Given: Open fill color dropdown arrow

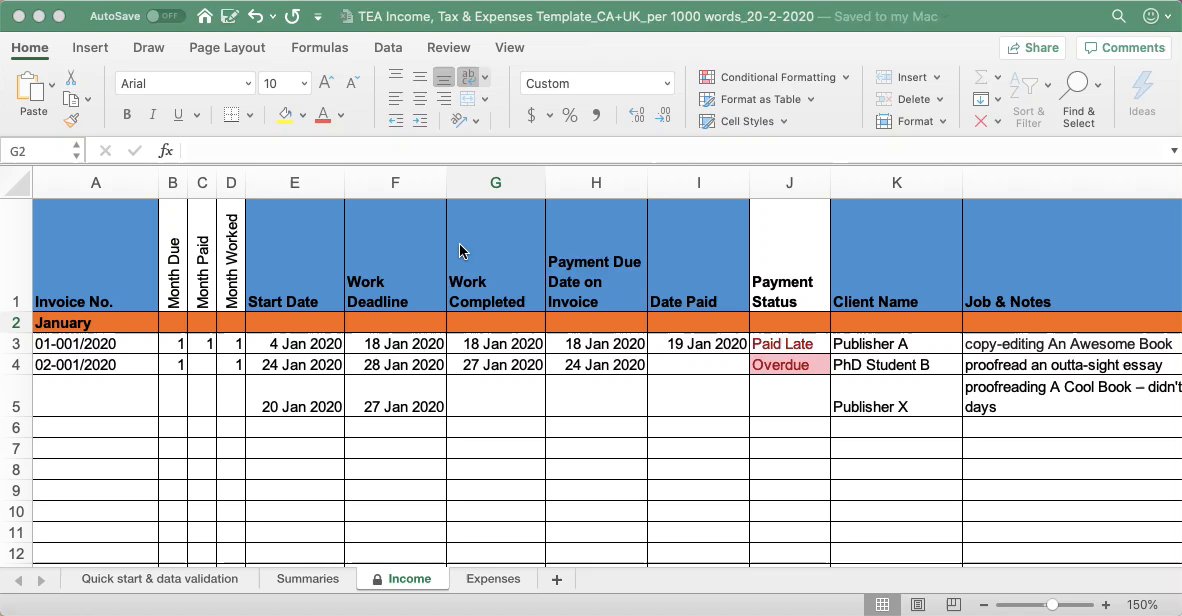Looking at the screenshot, I should [x=303, y=115].
